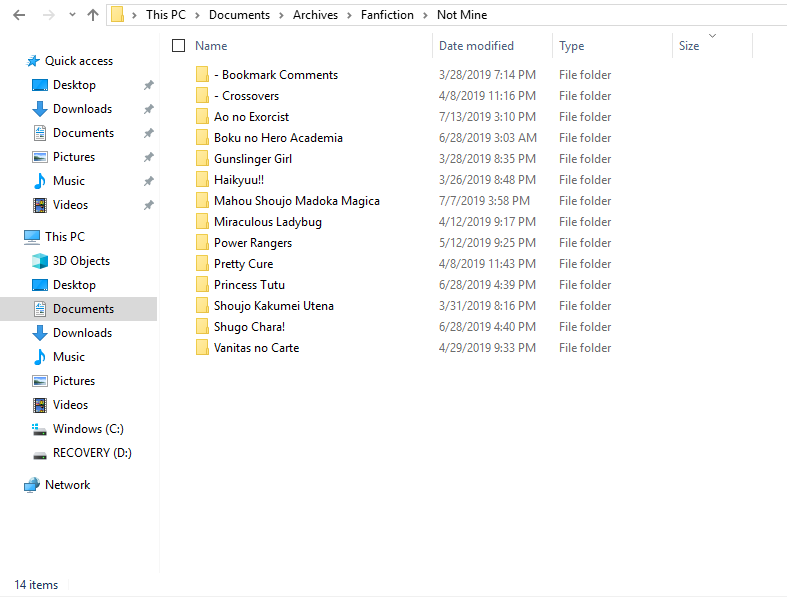787x597 pixels.
Task: Select Boku no Hero Academia folder icon
Action: coord(202,138)
